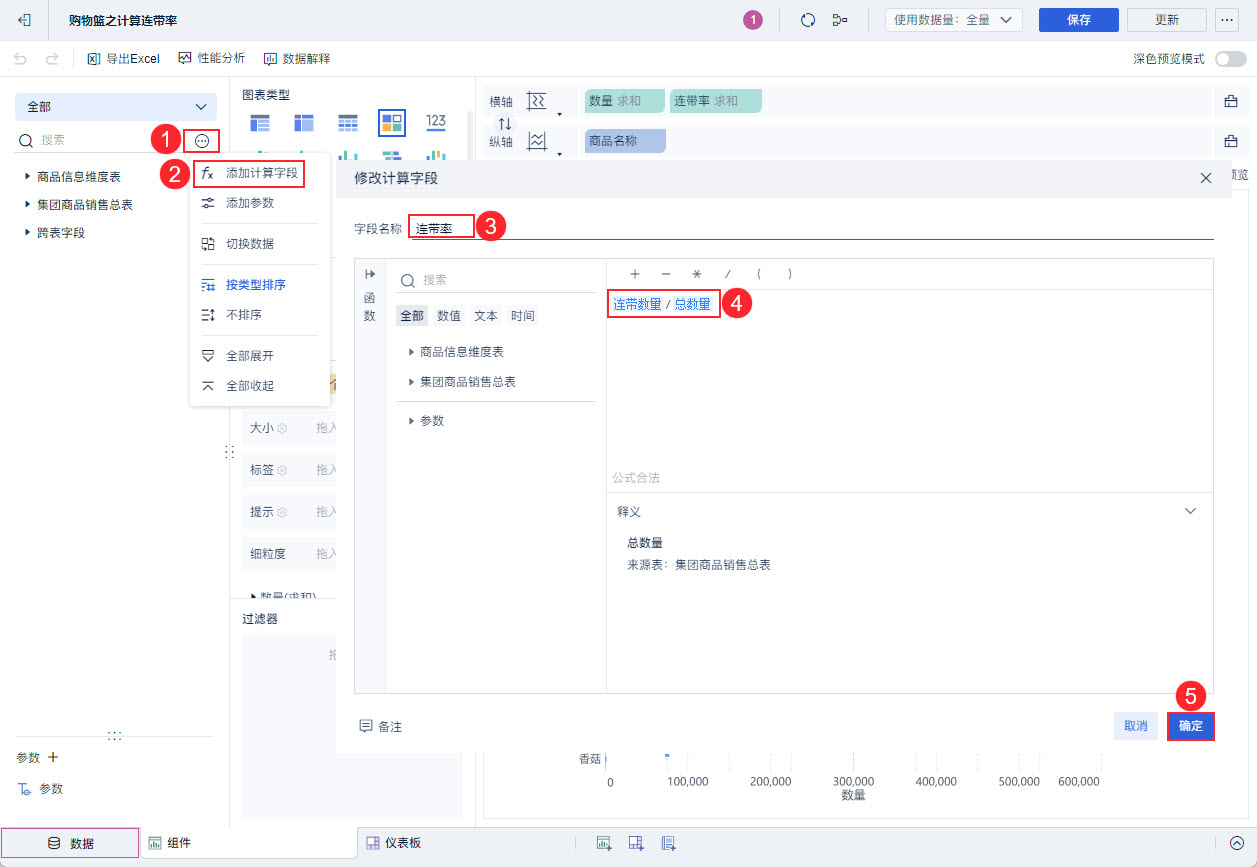Toggle 深色预览模式 switch
1257x867 pixels.
coord(1229,59)
